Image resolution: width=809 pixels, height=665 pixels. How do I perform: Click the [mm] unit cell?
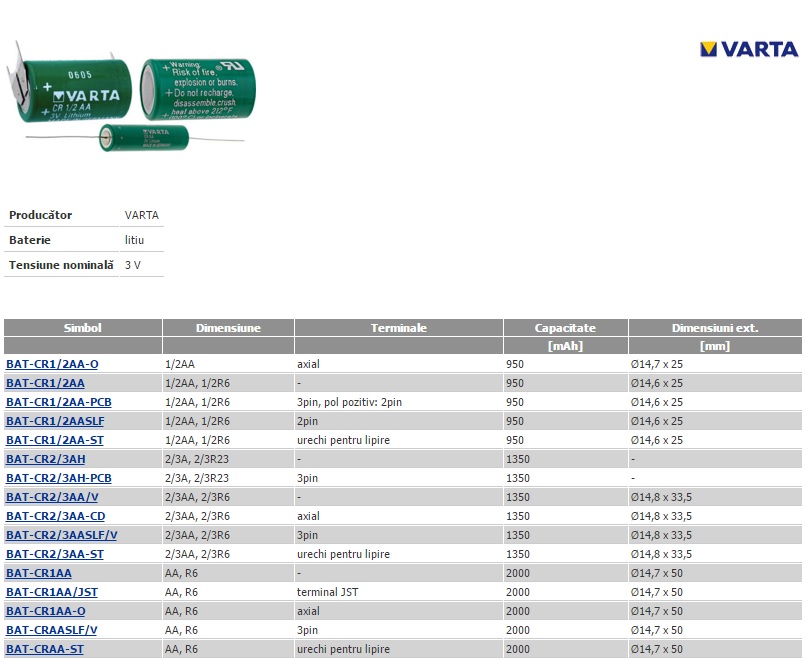(x=715, y=346)
